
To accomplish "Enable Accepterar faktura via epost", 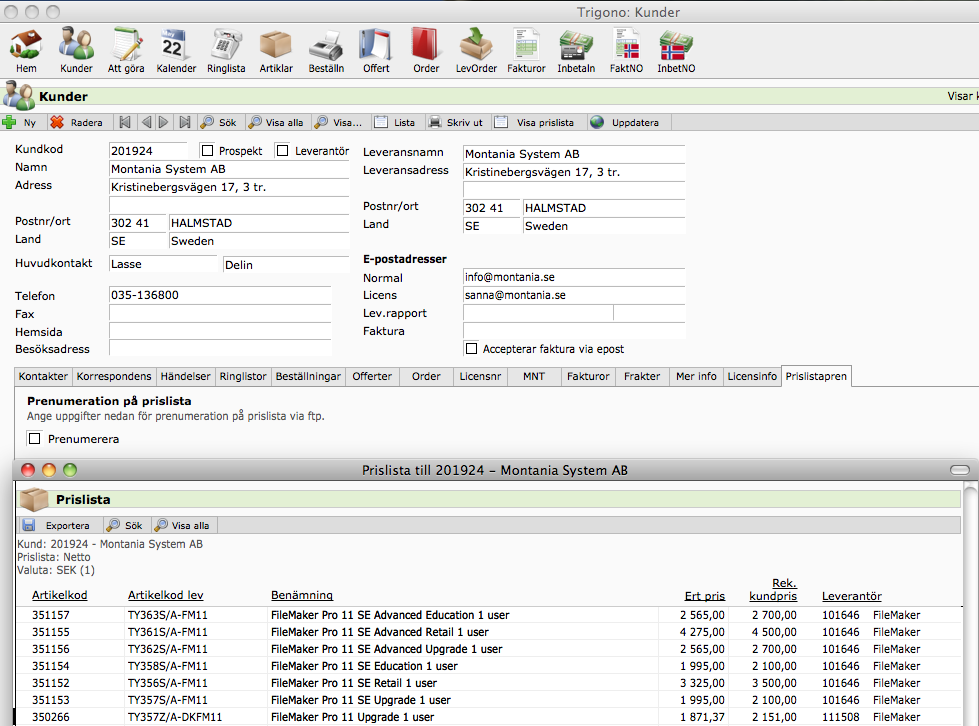I will tap(472, 348).
